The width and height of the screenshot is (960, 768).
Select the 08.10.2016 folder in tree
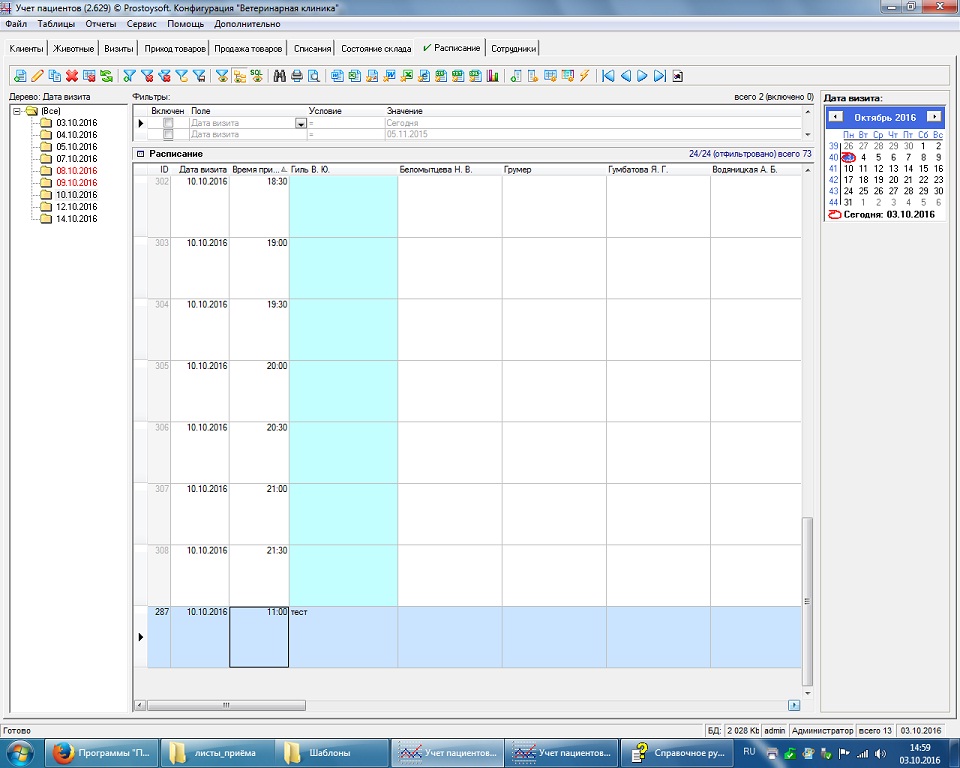click(x=76, y=171)
